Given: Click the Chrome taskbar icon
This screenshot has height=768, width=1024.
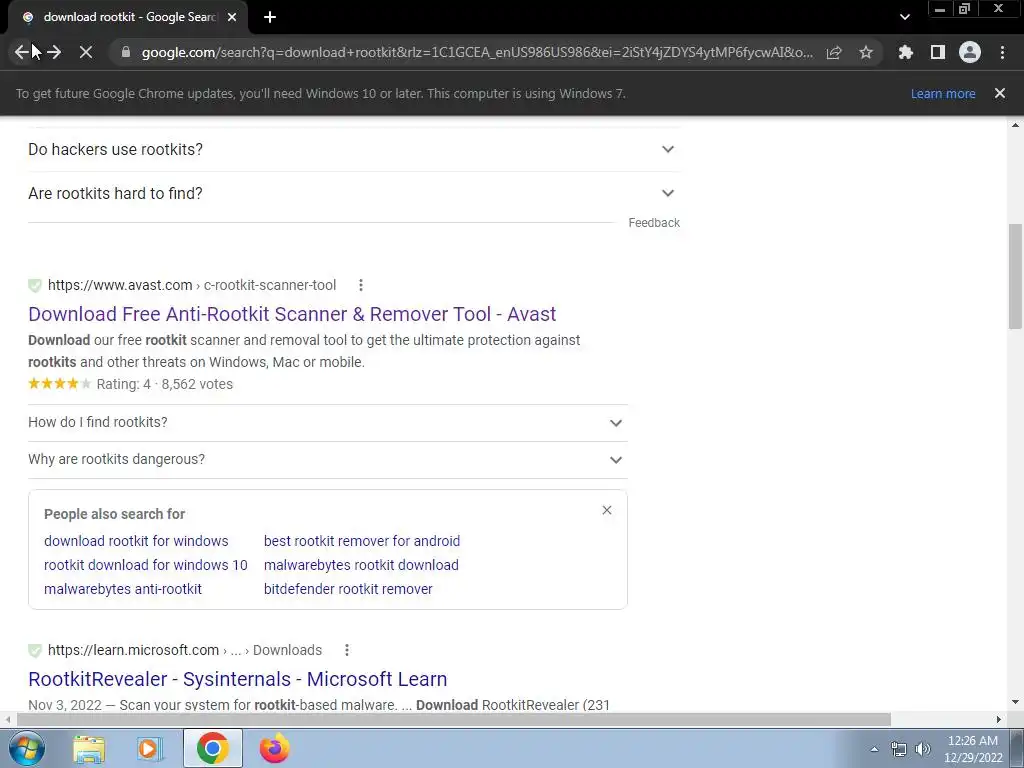Looking at the screenshot, I should 212,748.
